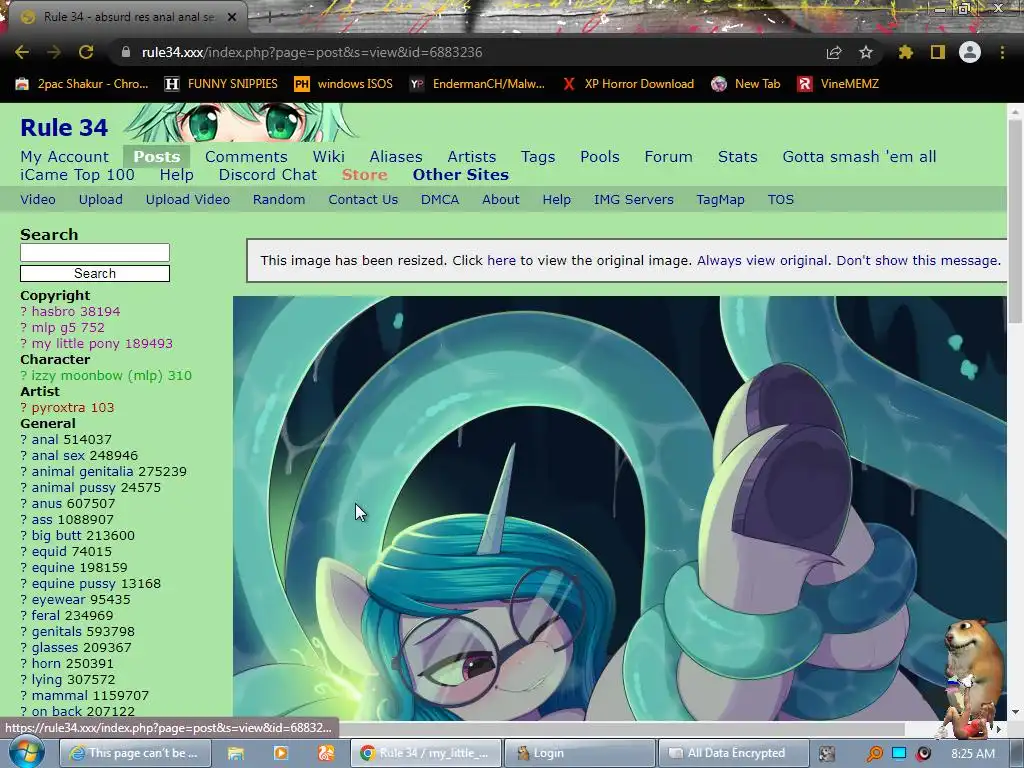This screenshot has width=1024, height=768.
Task: Reload the page with the refresh icon
Action: (86, 52)
